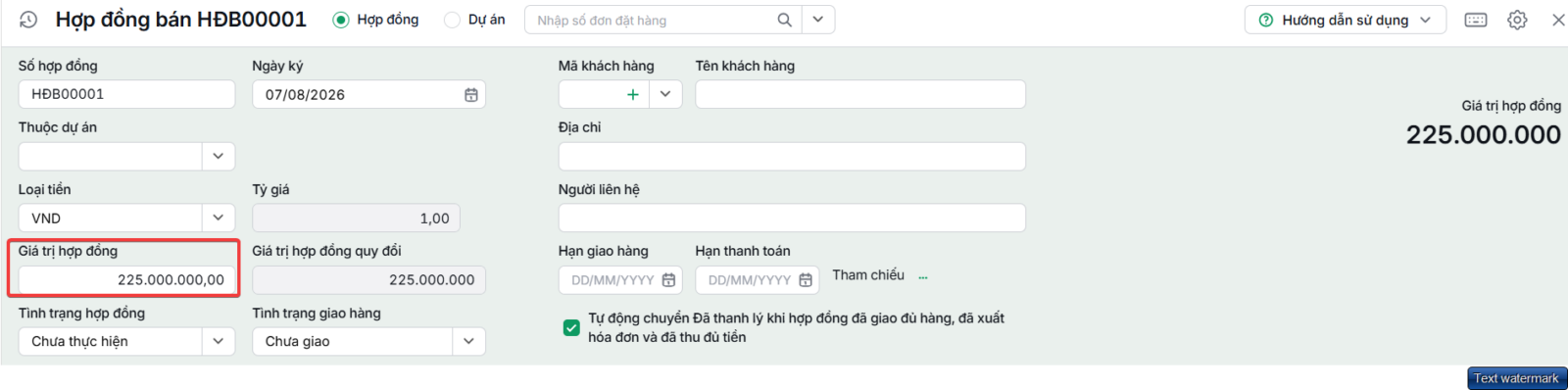This screenshot has width=1568, height=390.
Task: Click the help circle icon in Hướng dẫn
Action: point(1266,20)
